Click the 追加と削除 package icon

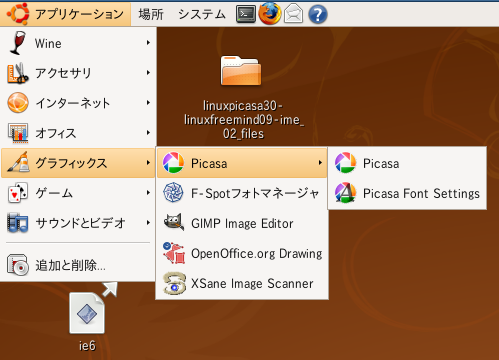point(18,265)
